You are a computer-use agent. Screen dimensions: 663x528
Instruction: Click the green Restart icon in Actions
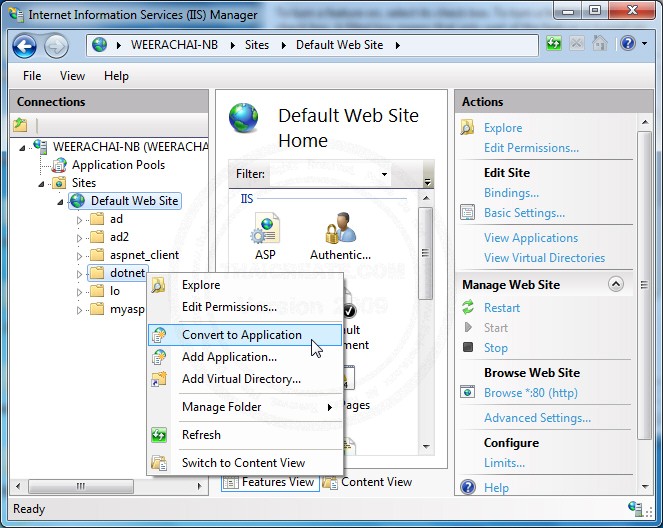click(x=467, y=308)
